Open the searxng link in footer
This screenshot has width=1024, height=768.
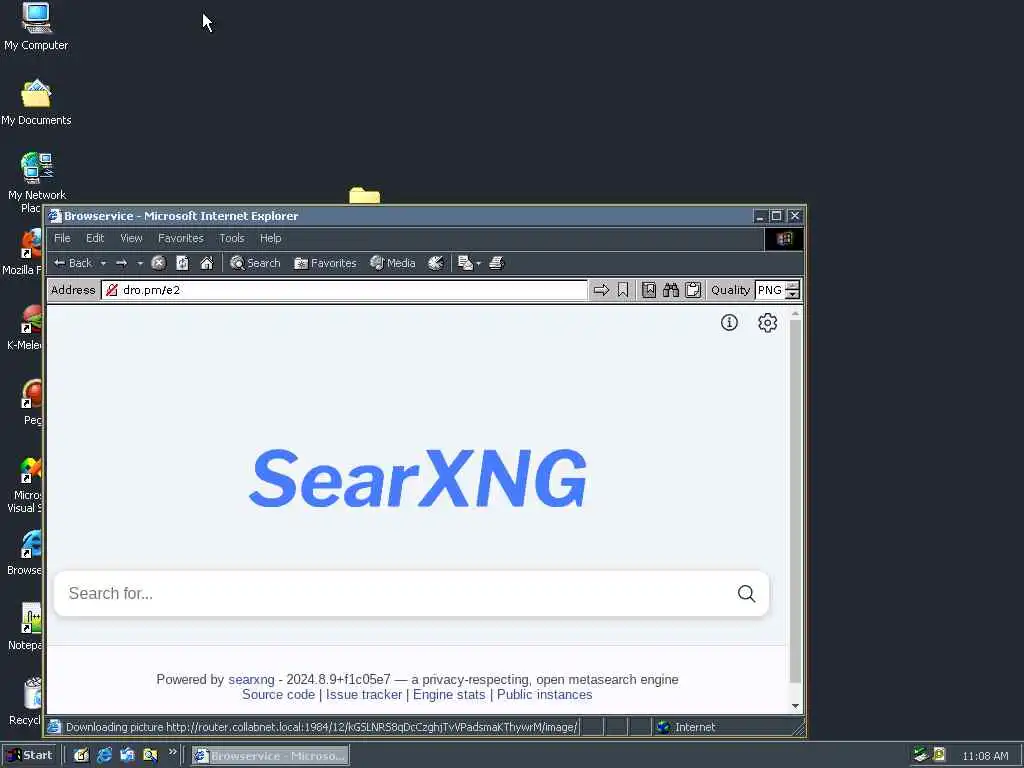(x=251, y=680)
